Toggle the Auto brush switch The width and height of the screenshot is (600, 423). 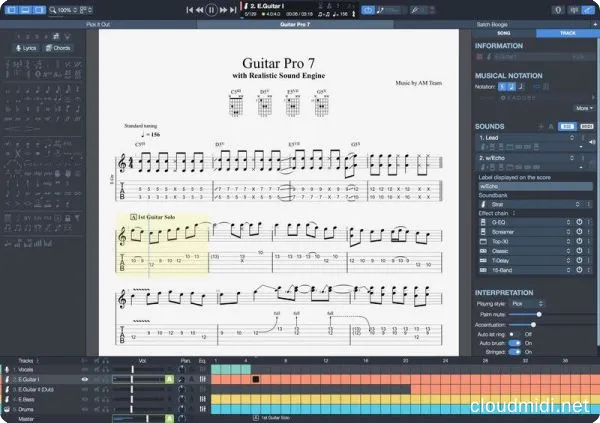pyautogui.click(x=515, y=342)
